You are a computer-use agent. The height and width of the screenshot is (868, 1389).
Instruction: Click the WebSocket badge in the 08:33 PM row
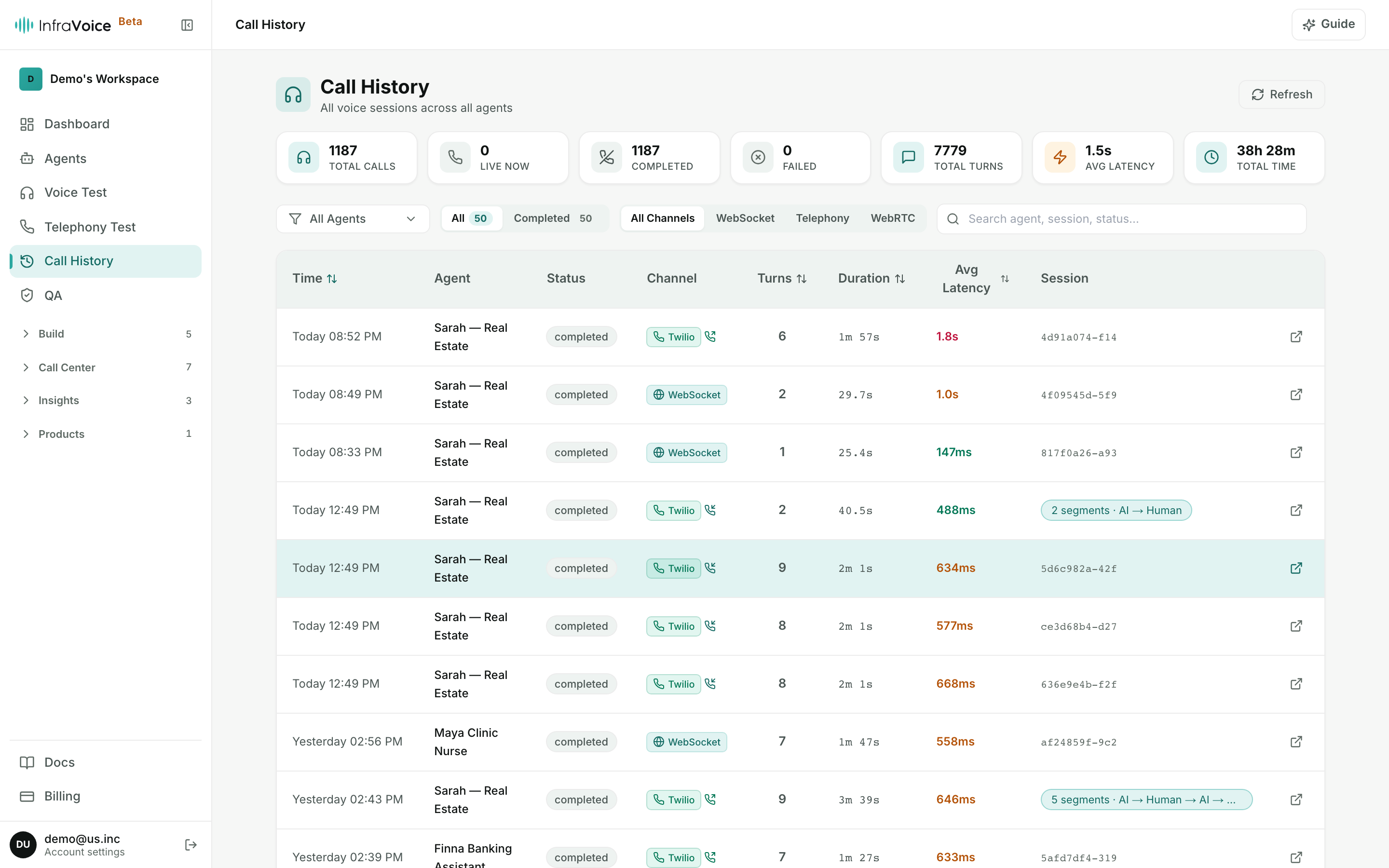[x=686, y=452]
